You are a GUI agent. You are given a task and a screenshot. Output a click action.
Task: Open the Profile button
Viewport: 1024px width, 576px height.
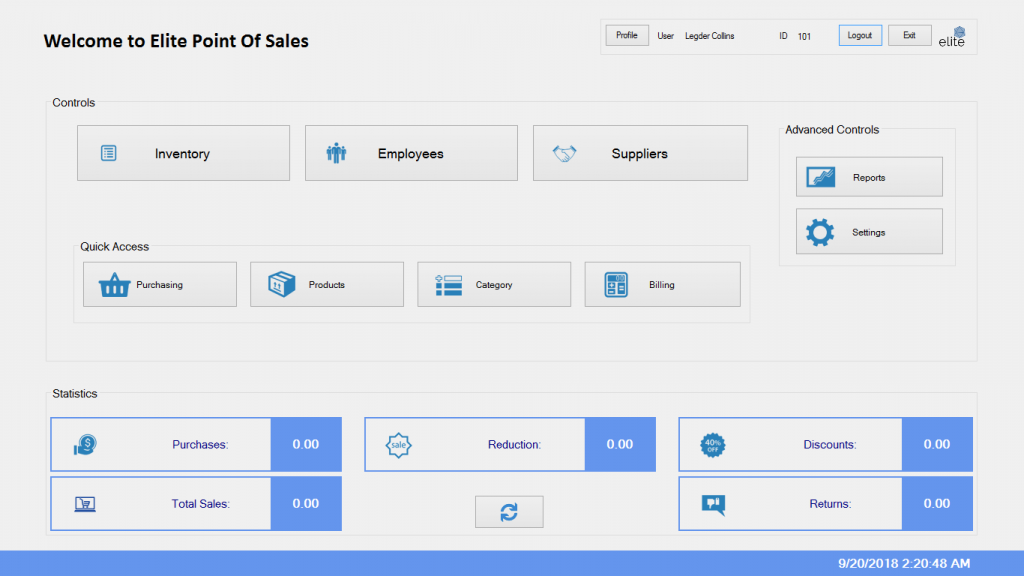(627, 35)
